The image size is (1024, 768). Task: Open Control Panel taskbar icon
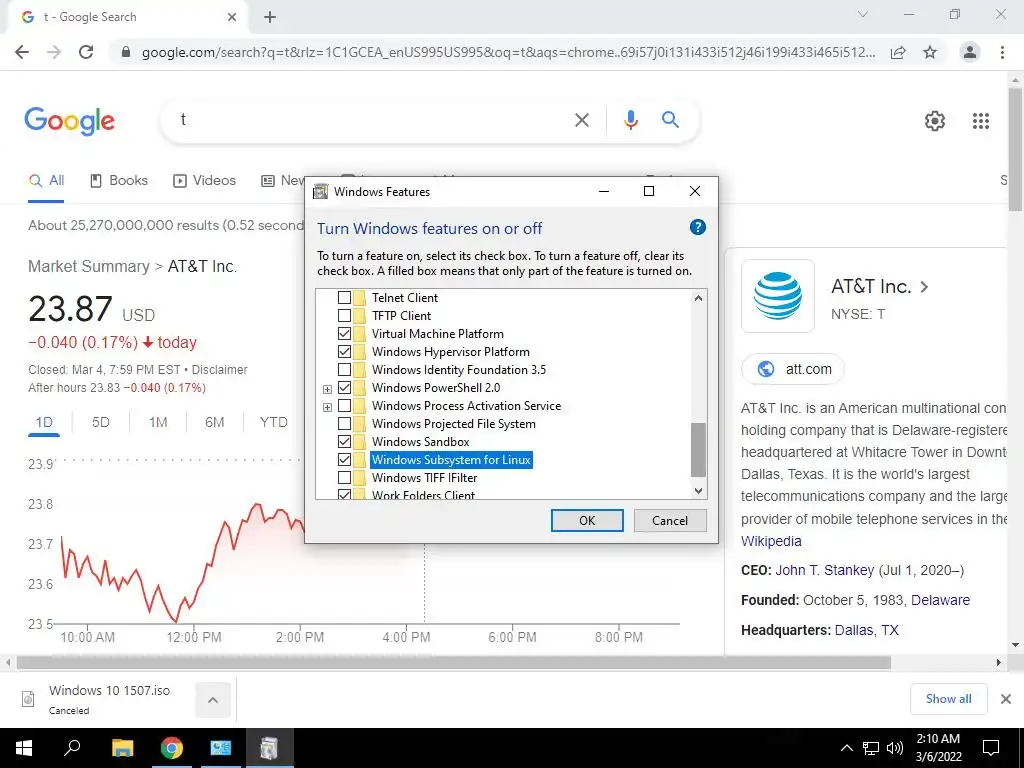221,748
